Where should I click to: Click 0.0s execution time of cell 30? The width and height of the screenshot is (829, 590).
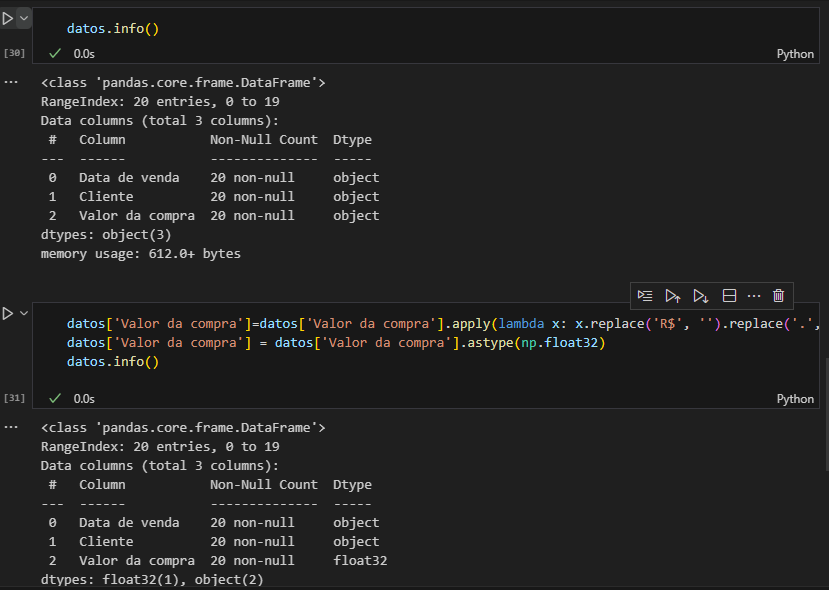84,54
